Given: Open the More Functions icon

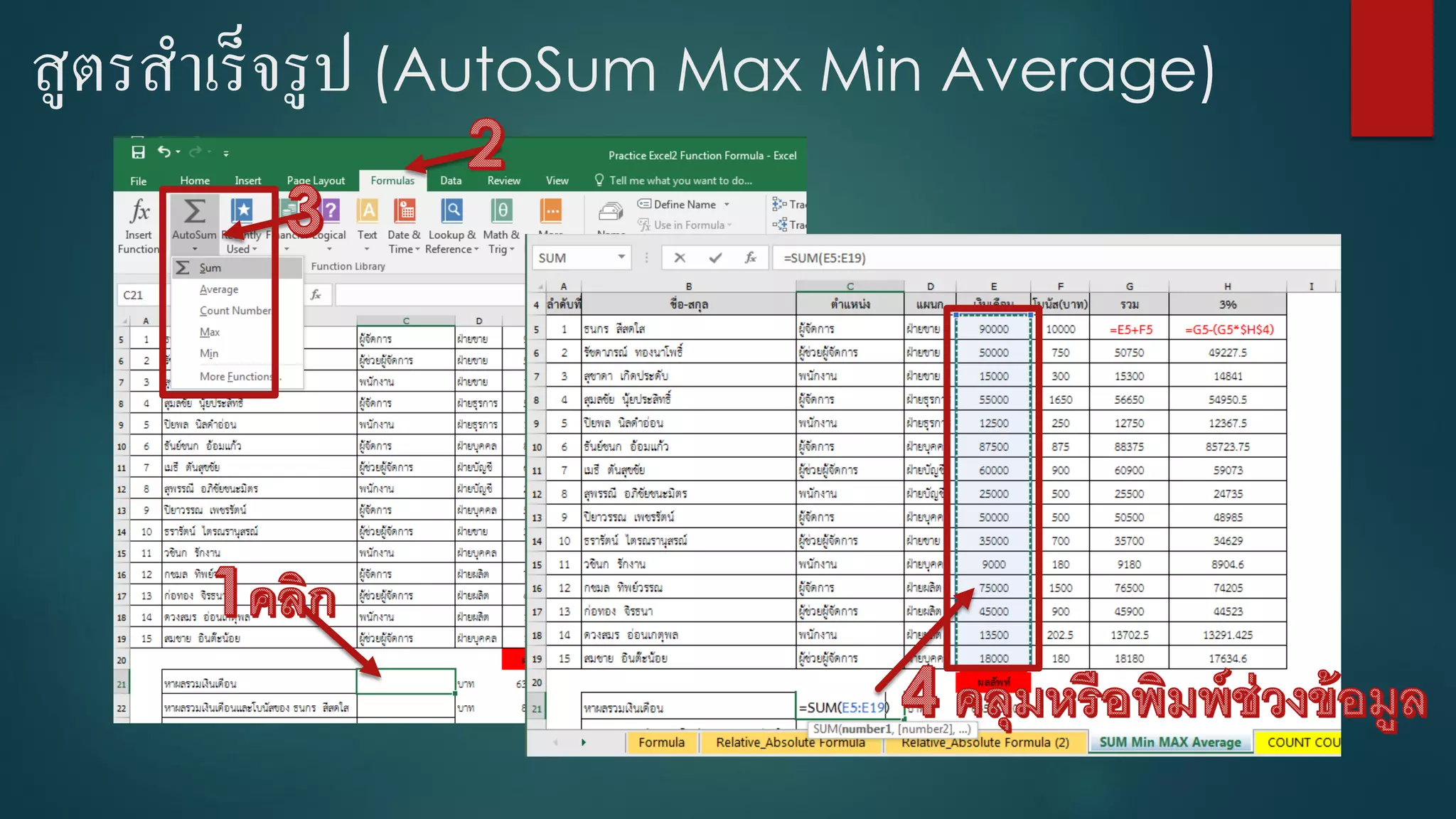Looking at the screenshot, I should click(x=551, y=211).
